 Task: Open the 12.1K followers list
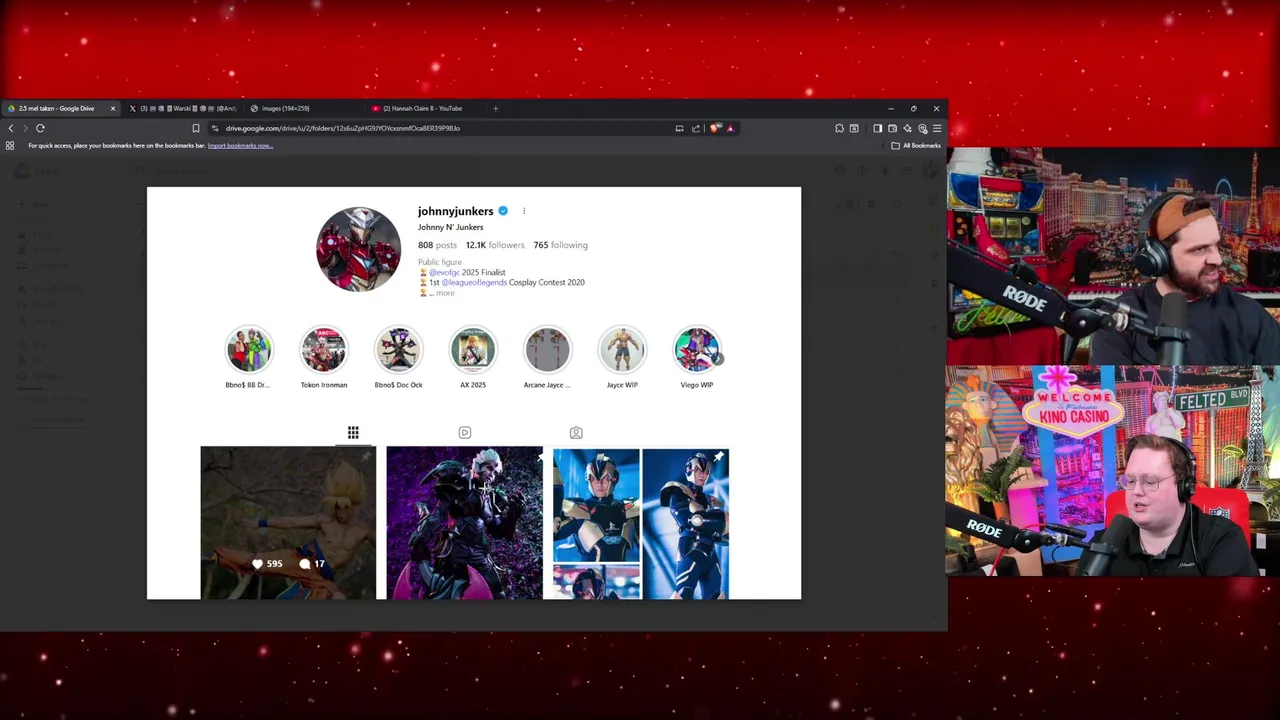(x=494, y=245)
